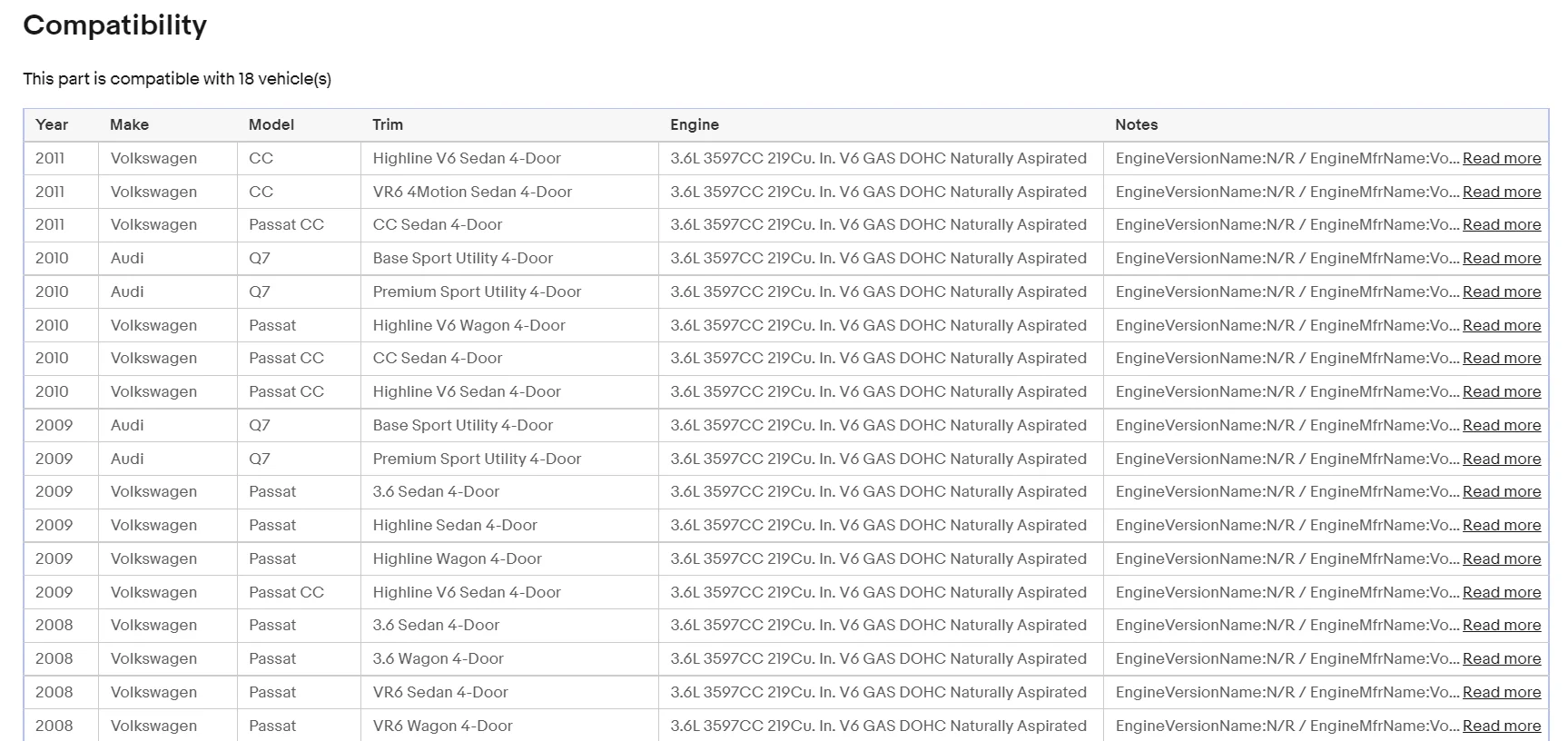Open Read more for 2010 Passat CC Sedan row
The width and height of the screenshot is (1568, 741).
click(1502, 358)
